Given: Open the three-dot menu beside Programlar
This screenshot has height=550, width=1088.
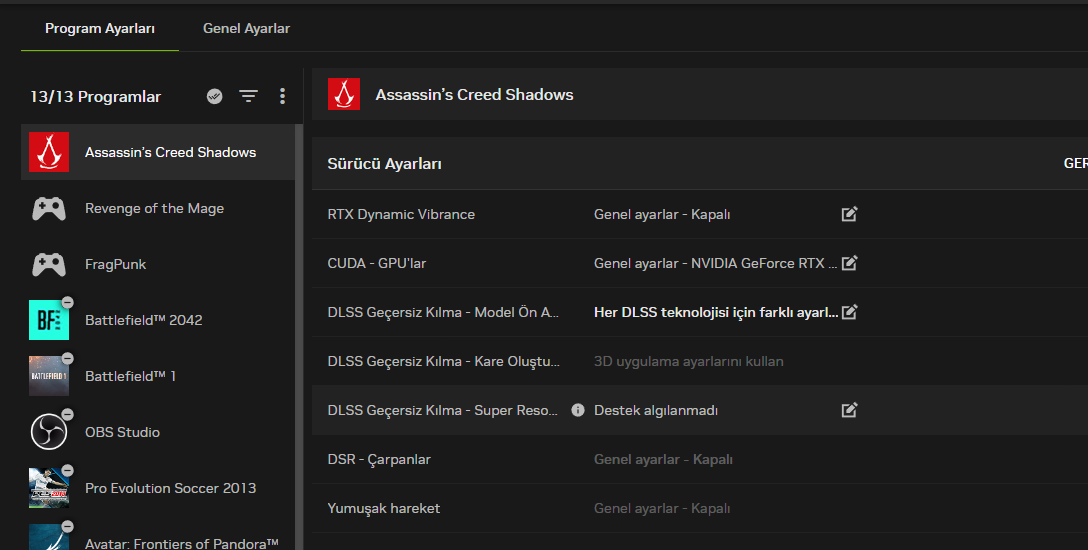Looking at the screenshot, I should [x=282, y=96].
